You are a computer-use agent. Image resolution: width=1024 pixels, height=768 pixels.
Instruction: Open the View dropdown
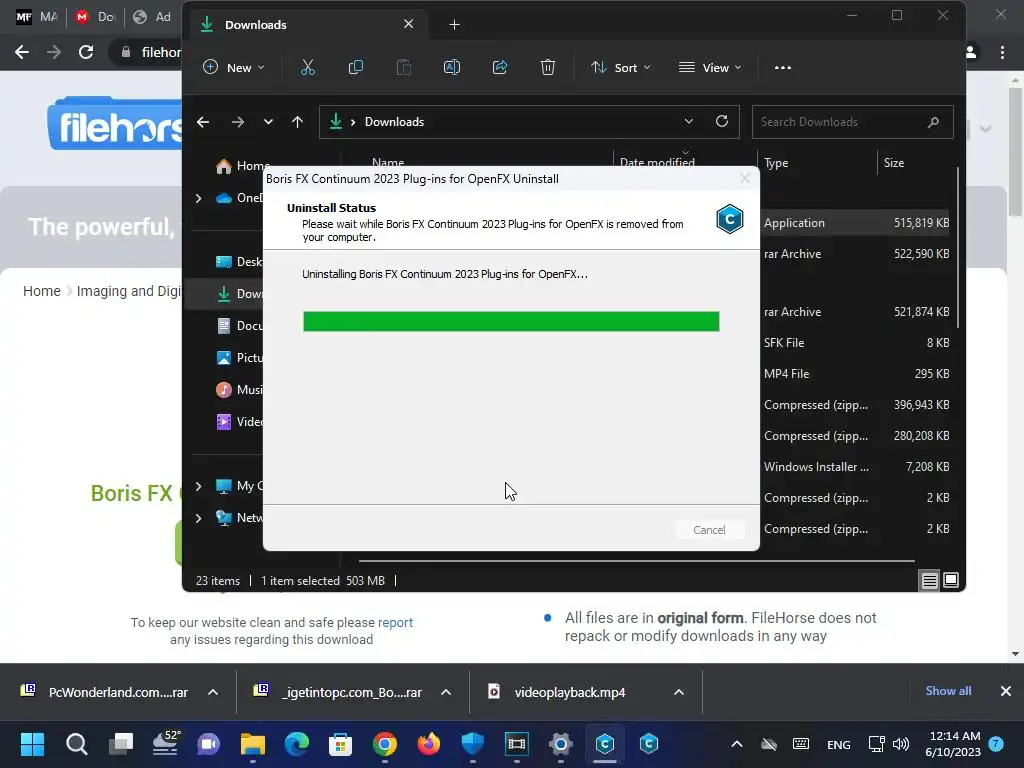pyautogui.click(x=710, y=67)
